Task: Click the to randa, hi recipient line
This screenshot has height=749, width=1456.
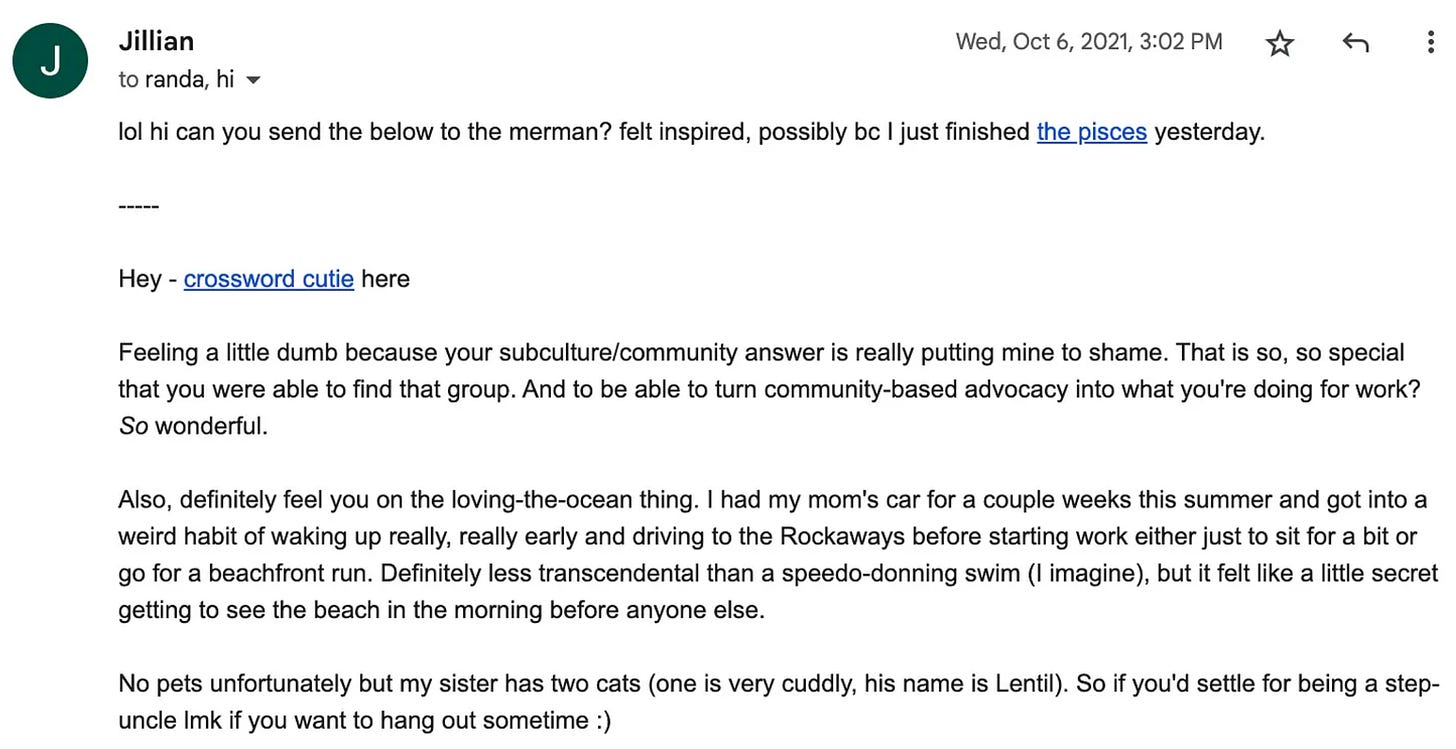Action: pyautogui.click(x=176, y=80)
